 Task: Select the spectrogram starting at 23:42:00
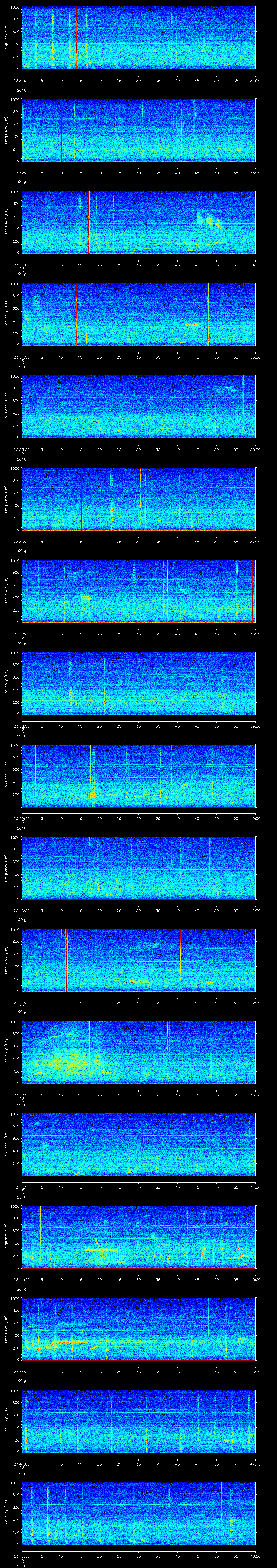(x=139, y=1052)
